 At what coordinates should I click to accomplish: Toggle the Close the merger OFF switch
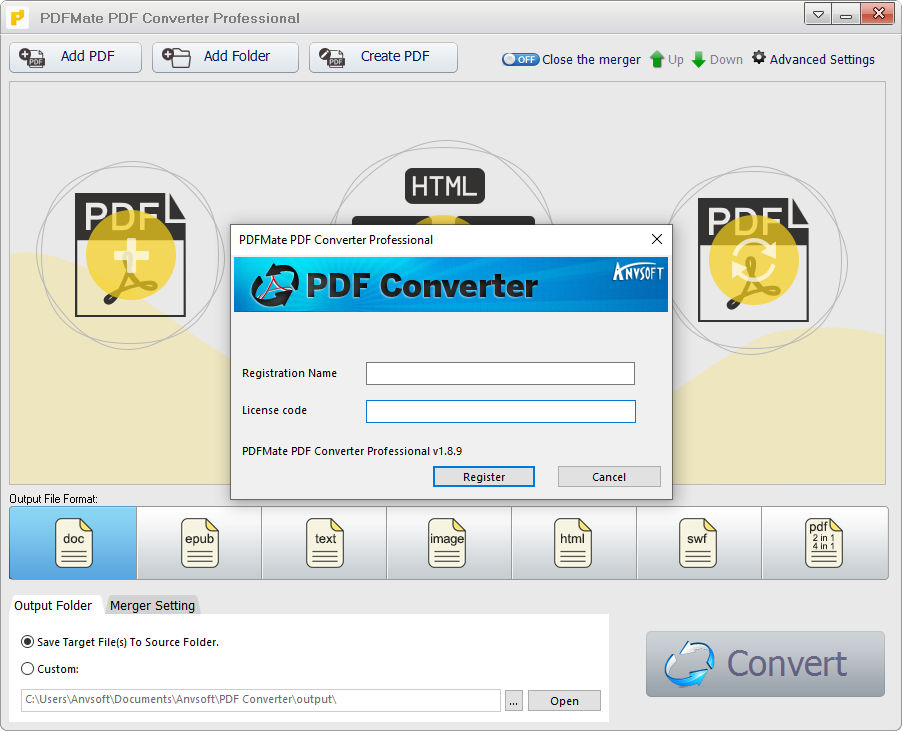pyautogui.click(x=520, y=59)
